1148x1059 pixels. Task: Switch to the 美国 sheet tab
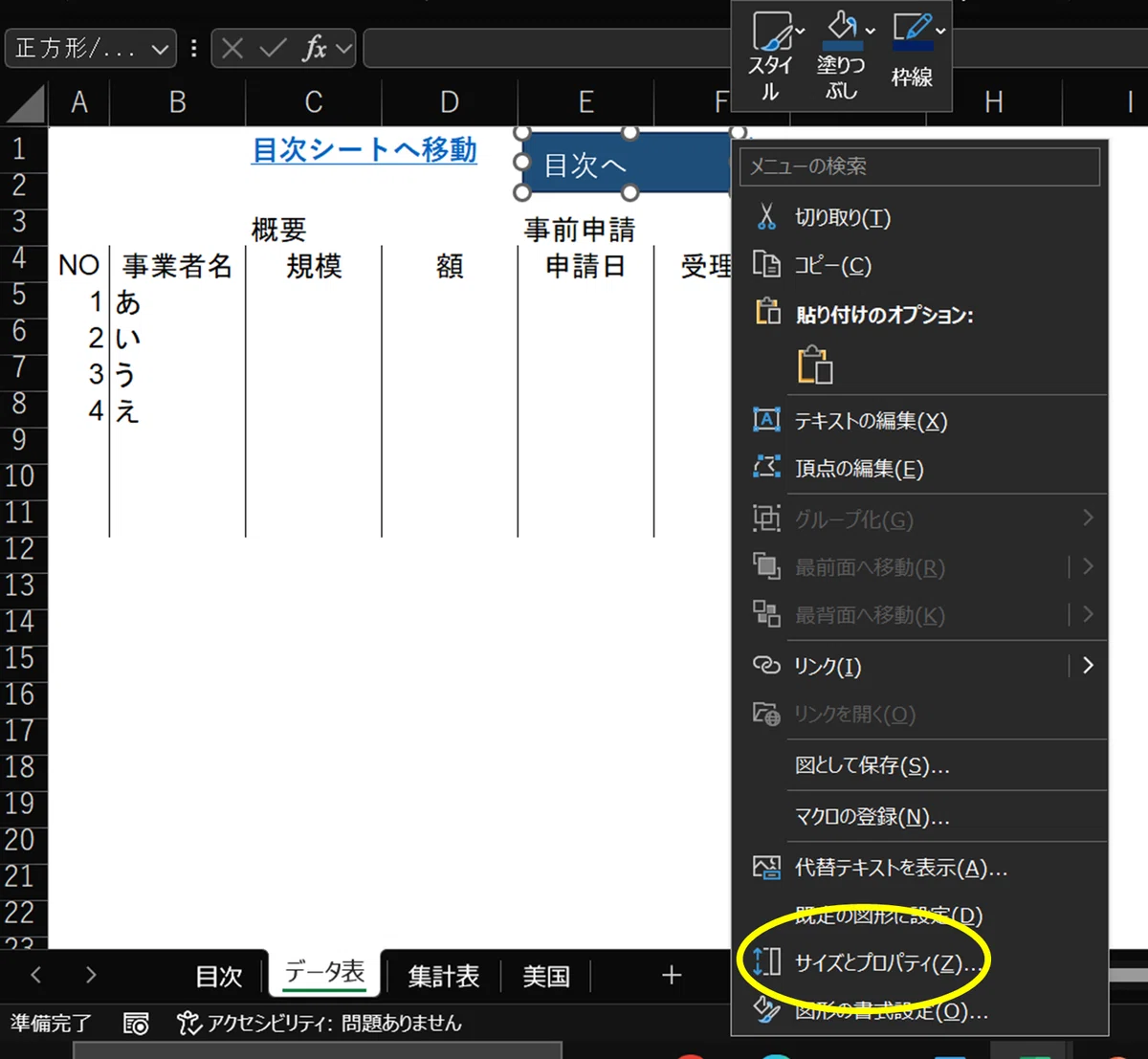tap(546, 976)
